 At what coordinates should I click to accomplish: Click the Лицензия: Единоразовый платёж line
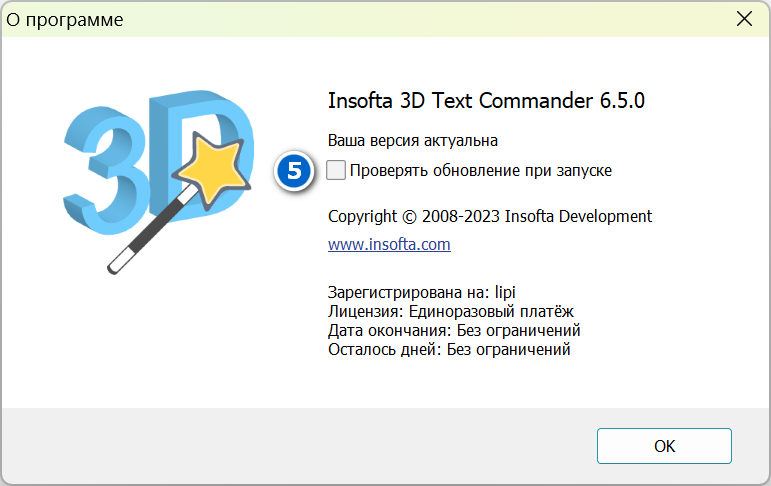[450, 311]
